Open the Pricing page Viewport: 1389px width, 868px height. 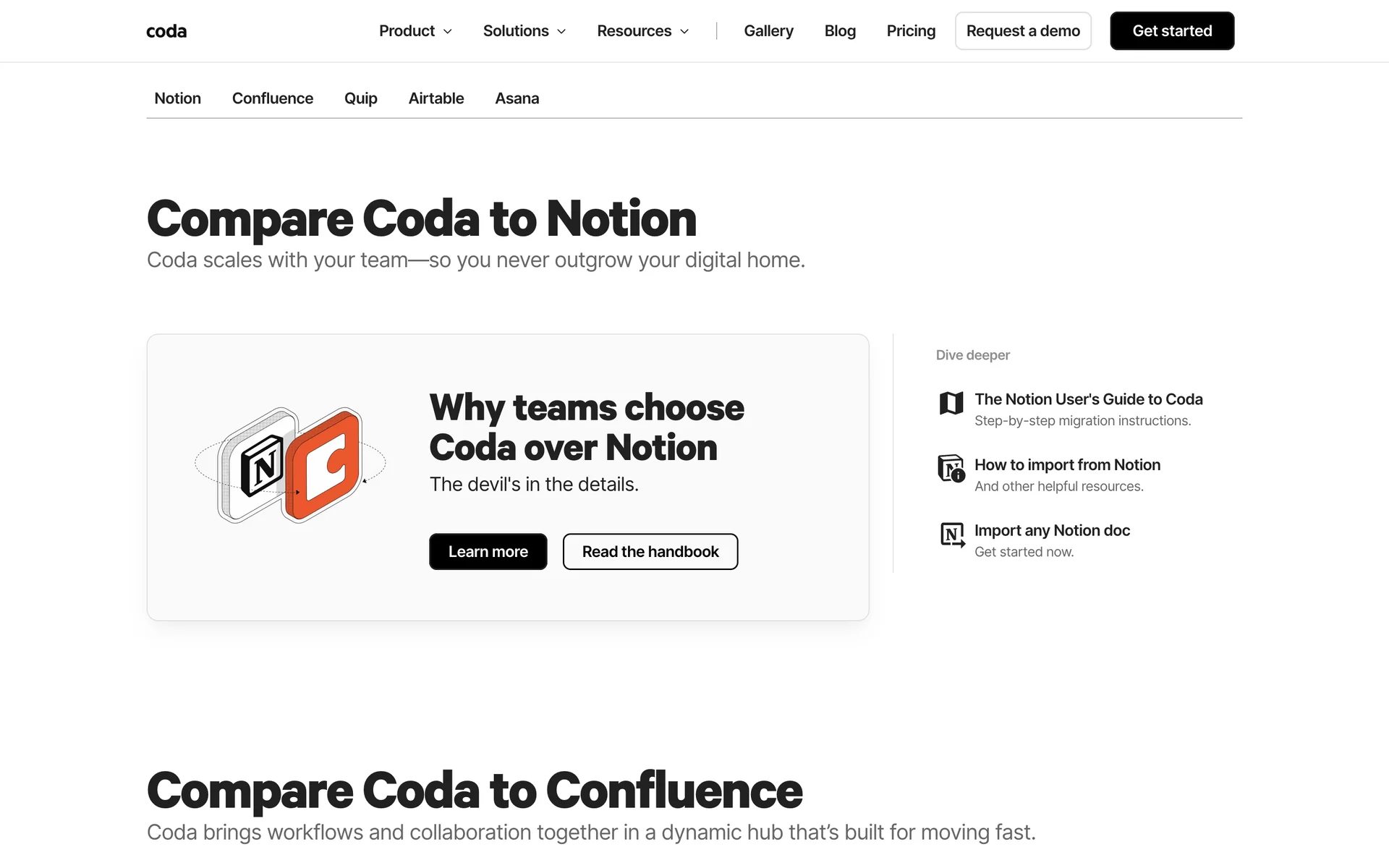(x=911, y=31)
